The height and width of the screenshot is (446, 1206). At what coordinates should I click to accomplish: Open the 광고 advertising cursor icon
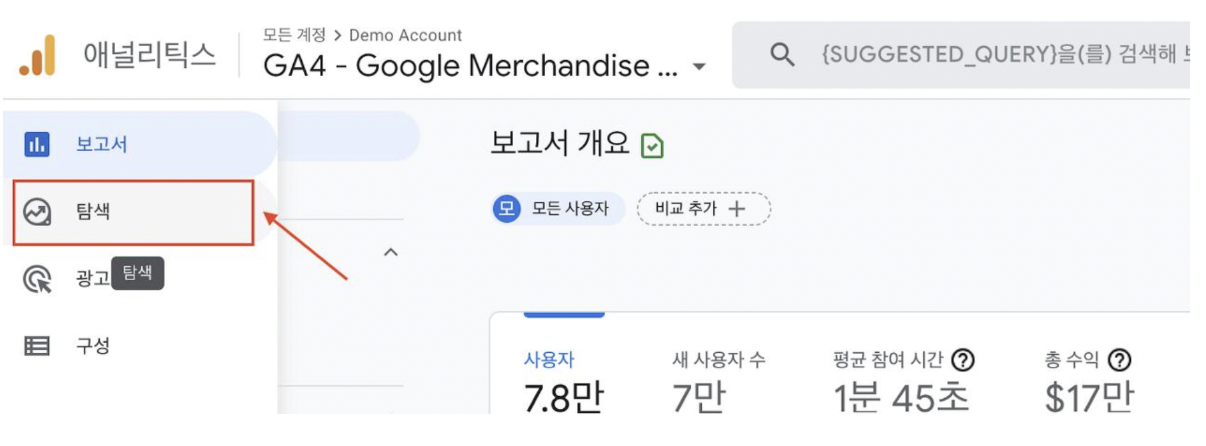tap(37, 279)
